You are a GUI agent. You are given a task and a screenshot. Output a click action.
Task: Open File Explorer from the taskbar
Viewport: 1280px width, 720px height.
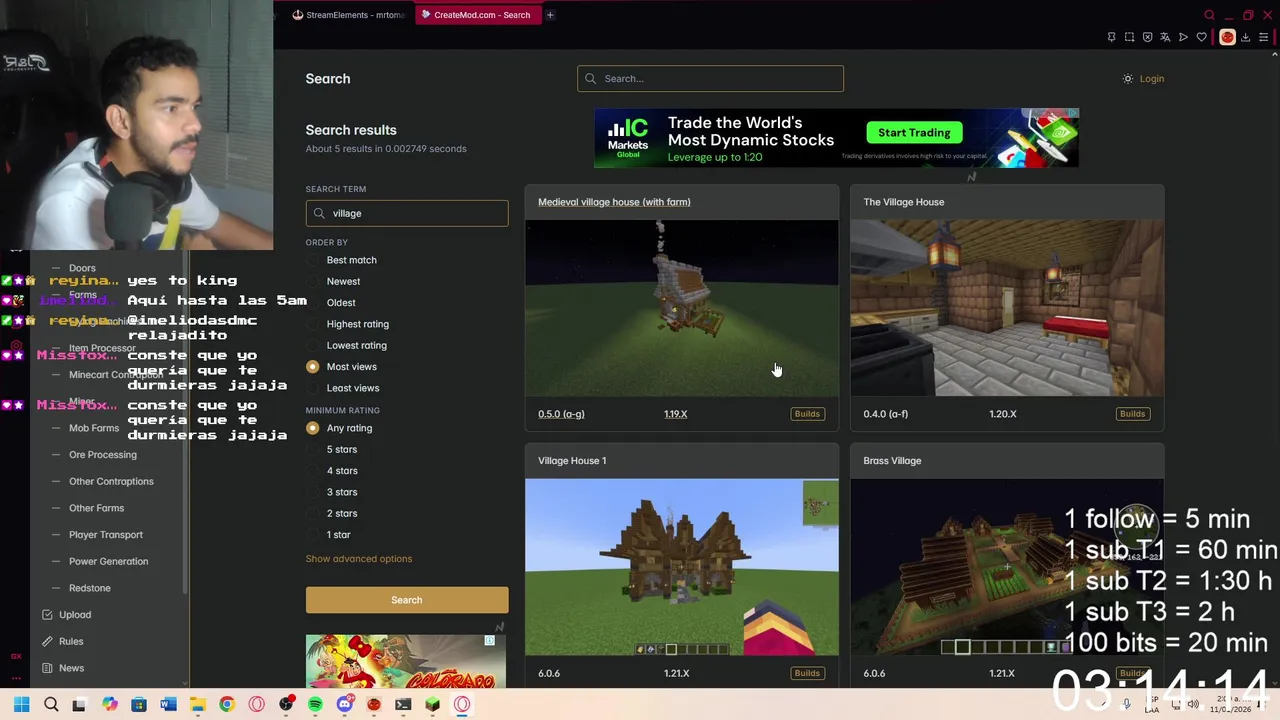pos(198,704)
